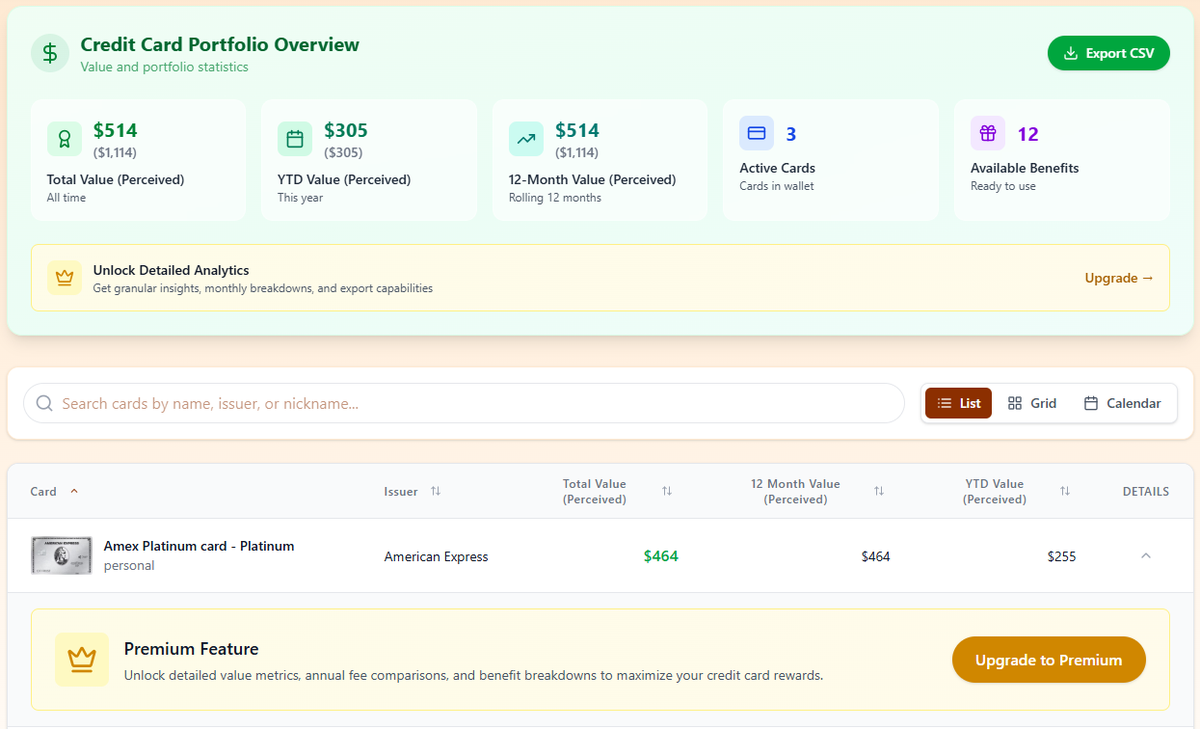
Task: Select the List view toggle
Action: coord(957,402)
